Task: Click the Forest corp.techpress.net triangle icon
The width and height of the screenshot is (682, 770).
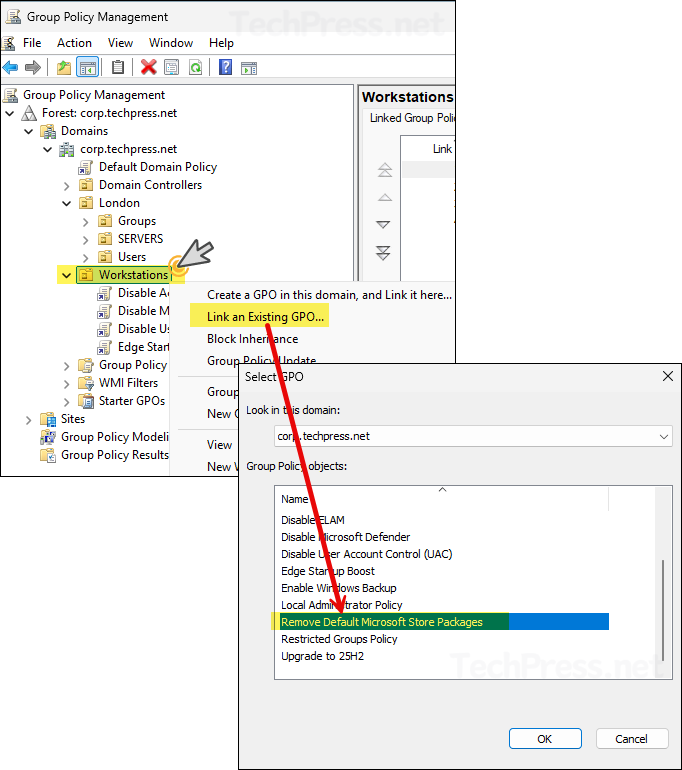Action: (29, 113)
